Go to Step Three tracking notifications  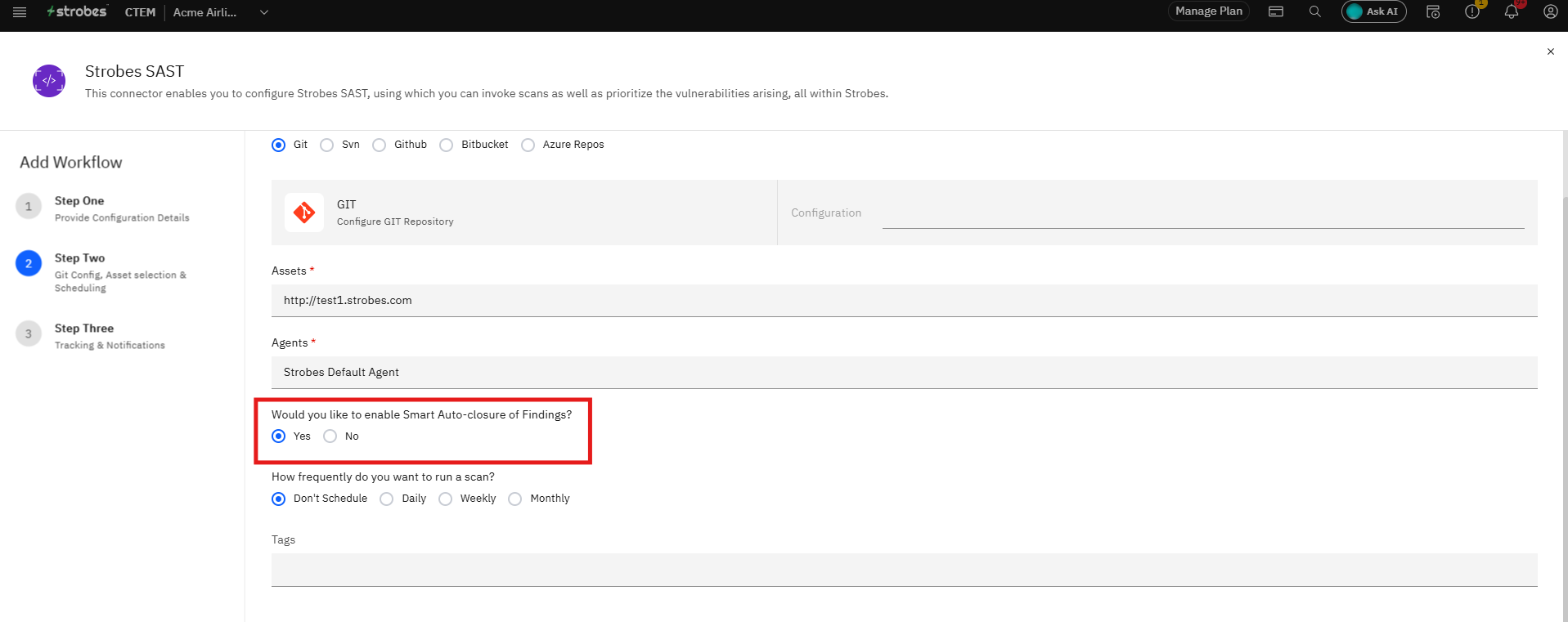(x=92, y=336)
